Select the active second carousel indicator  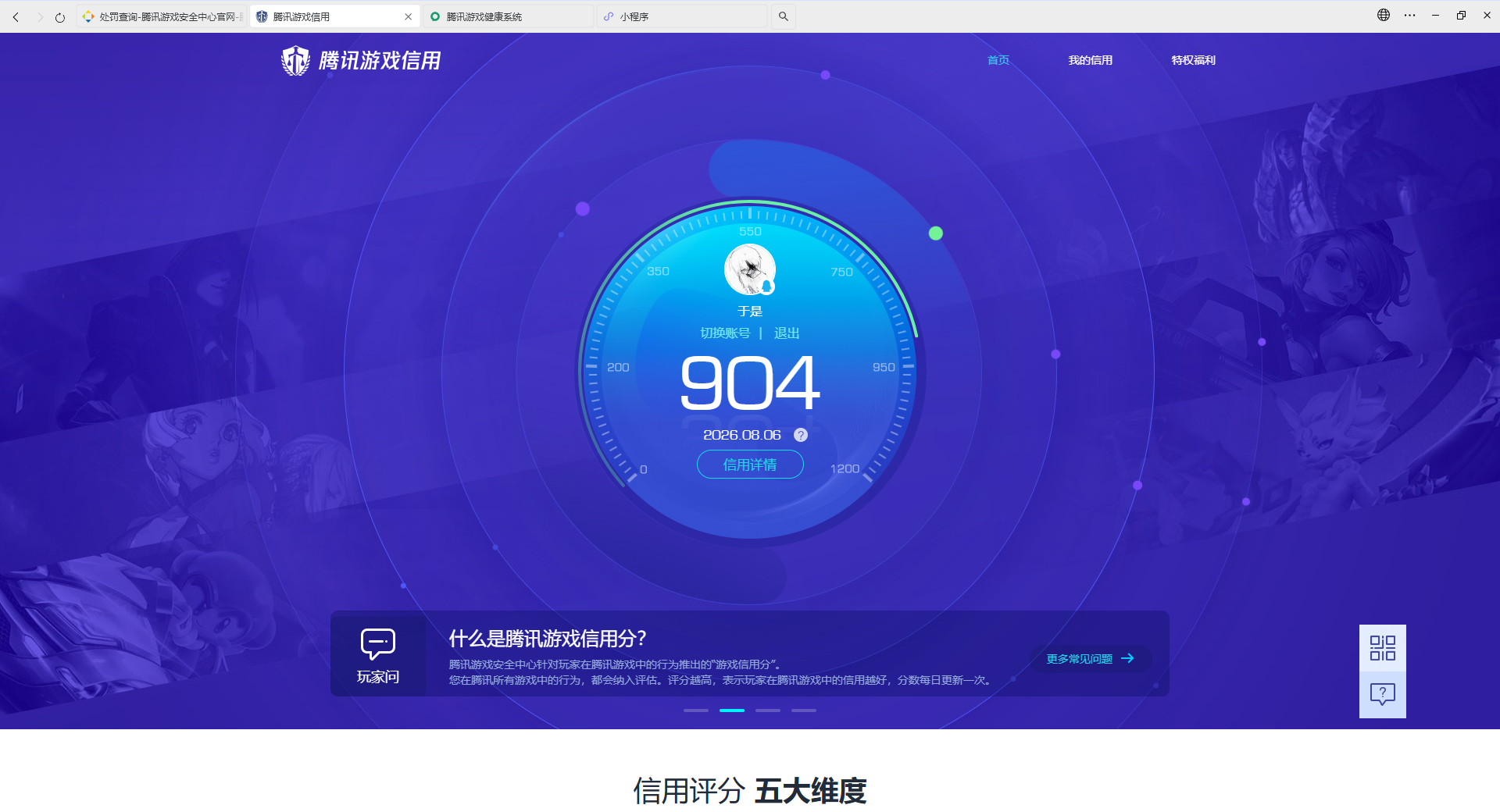coord(732,710)
